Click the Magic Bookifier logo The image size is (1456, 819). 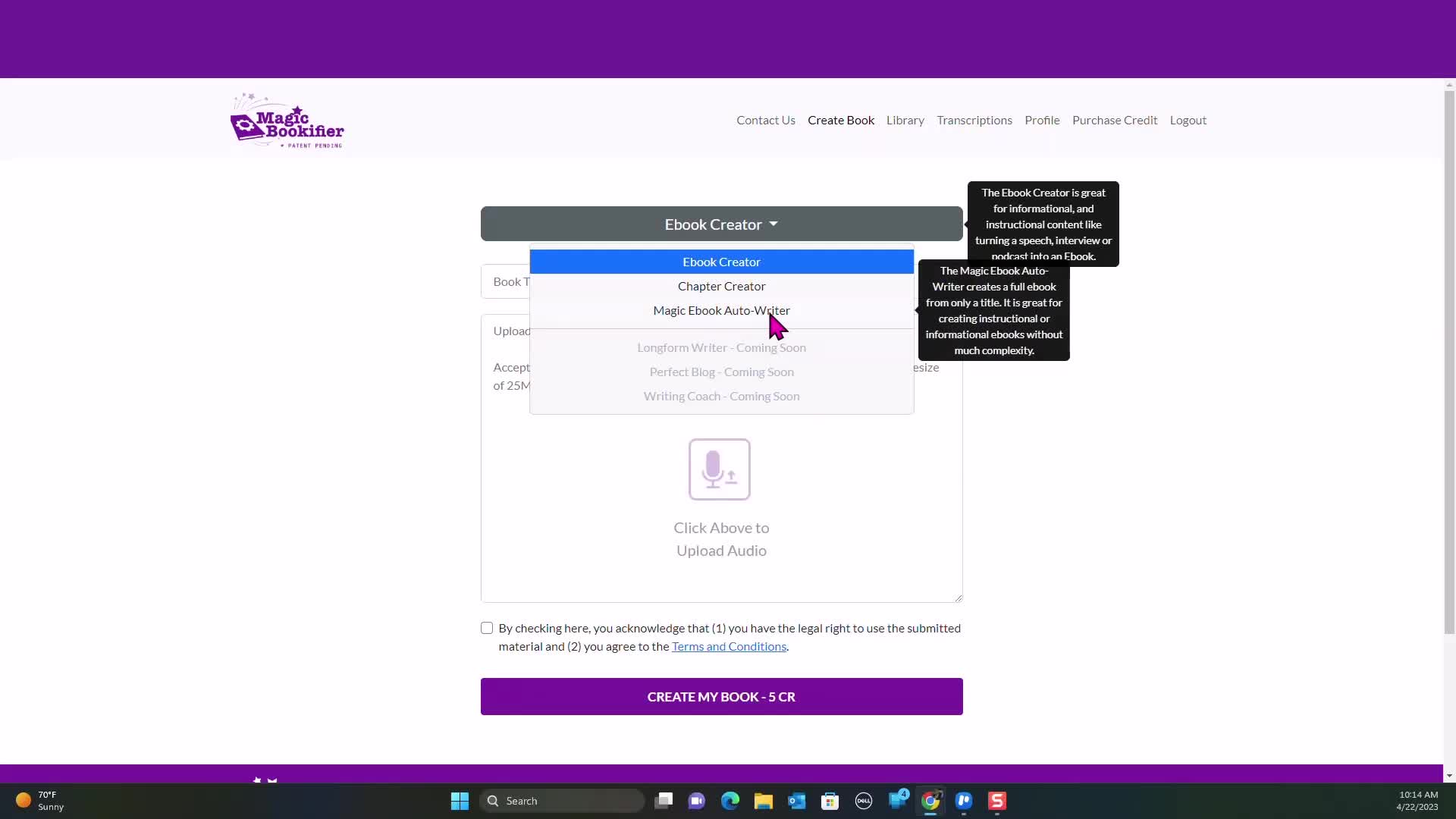287,121
